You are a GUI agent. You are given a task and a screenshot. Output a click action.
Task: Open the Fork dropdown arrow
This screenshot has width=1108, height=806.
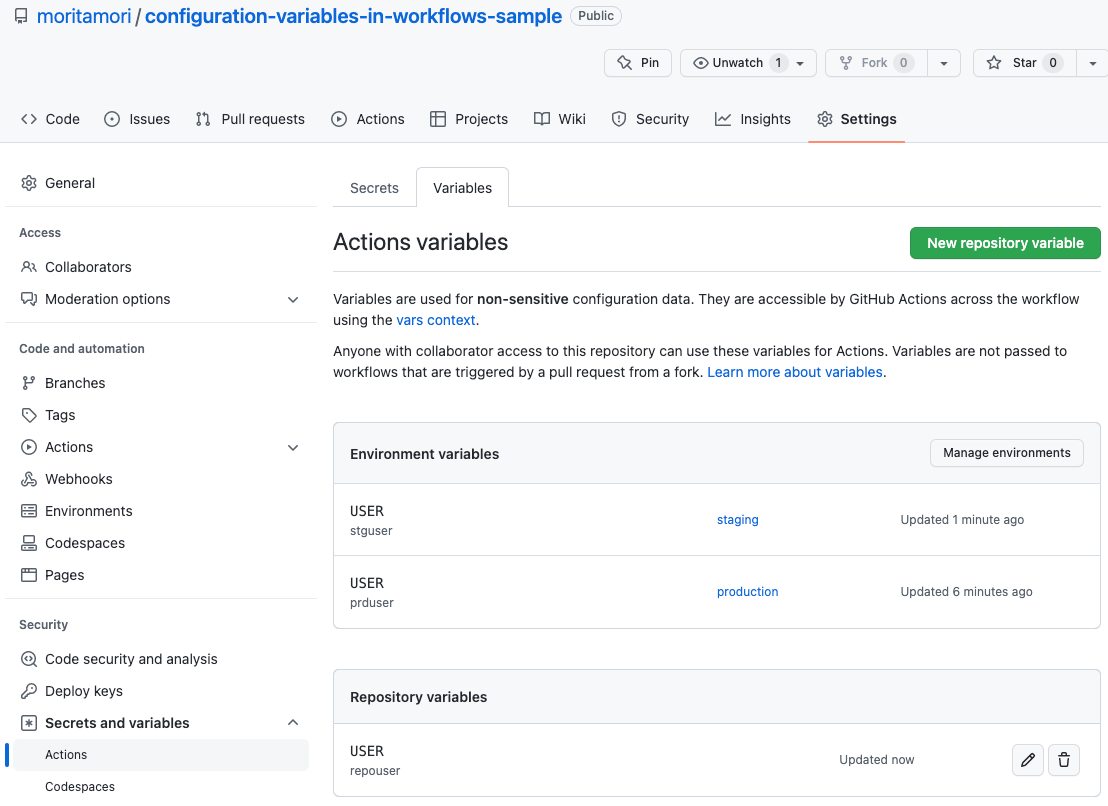pyautogui.click(x=944, y=62)
